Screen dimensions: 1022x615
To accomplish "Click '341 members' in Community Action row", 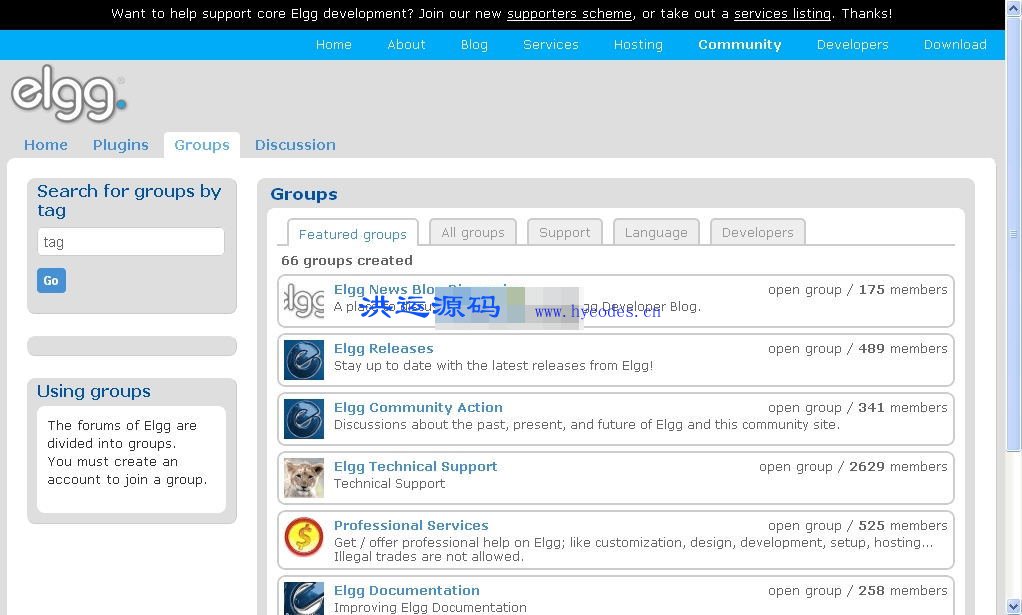I will coord(903,407).
